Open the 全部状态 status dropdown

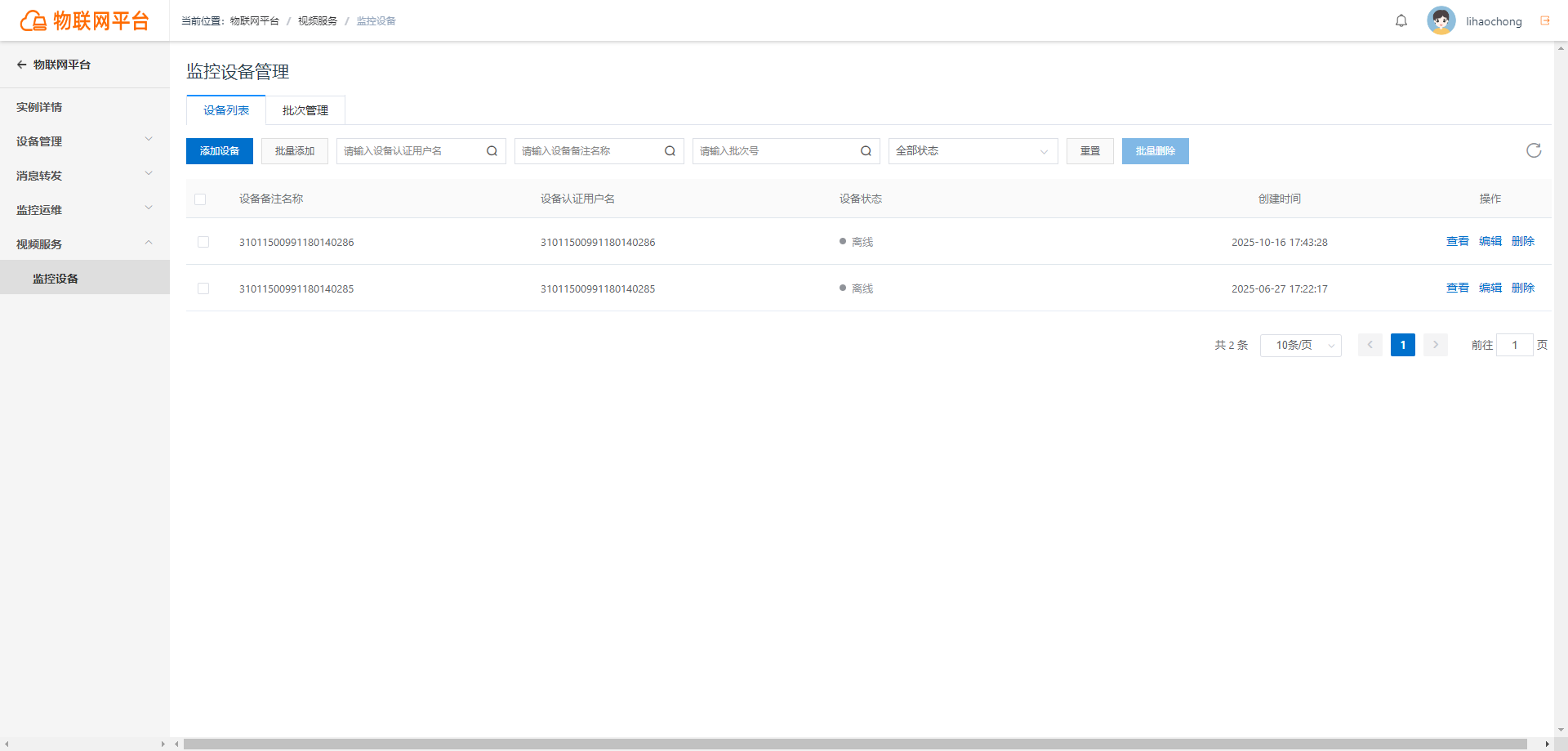pyautogui.click(x=973, y=151)
